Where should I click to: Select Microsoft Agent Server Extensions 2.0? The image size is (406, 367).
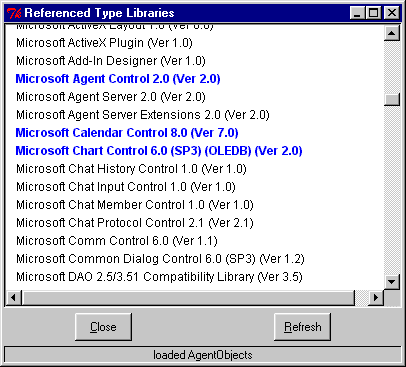pos(143,115)
